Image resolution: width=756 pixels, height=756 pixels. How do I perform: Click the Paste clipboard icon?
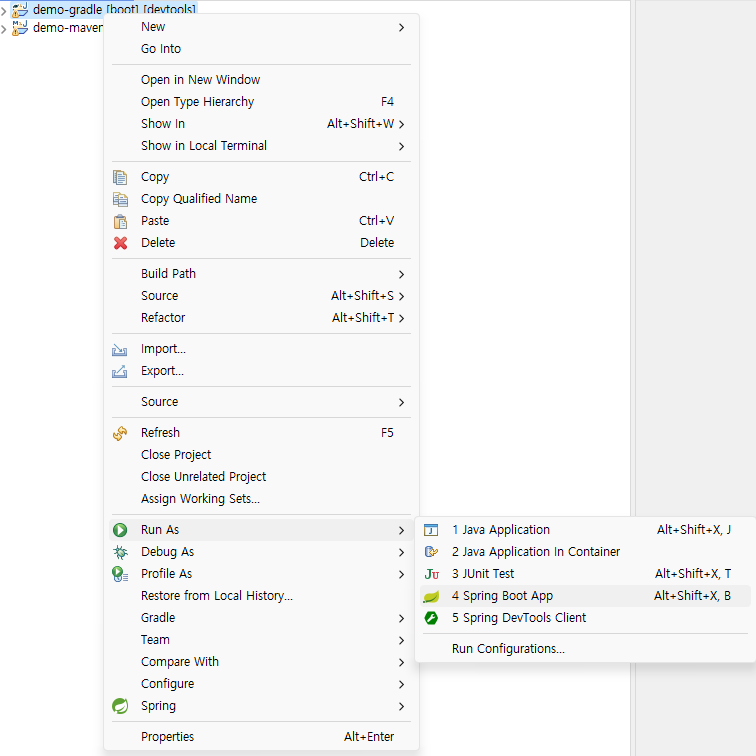[120, 221]
